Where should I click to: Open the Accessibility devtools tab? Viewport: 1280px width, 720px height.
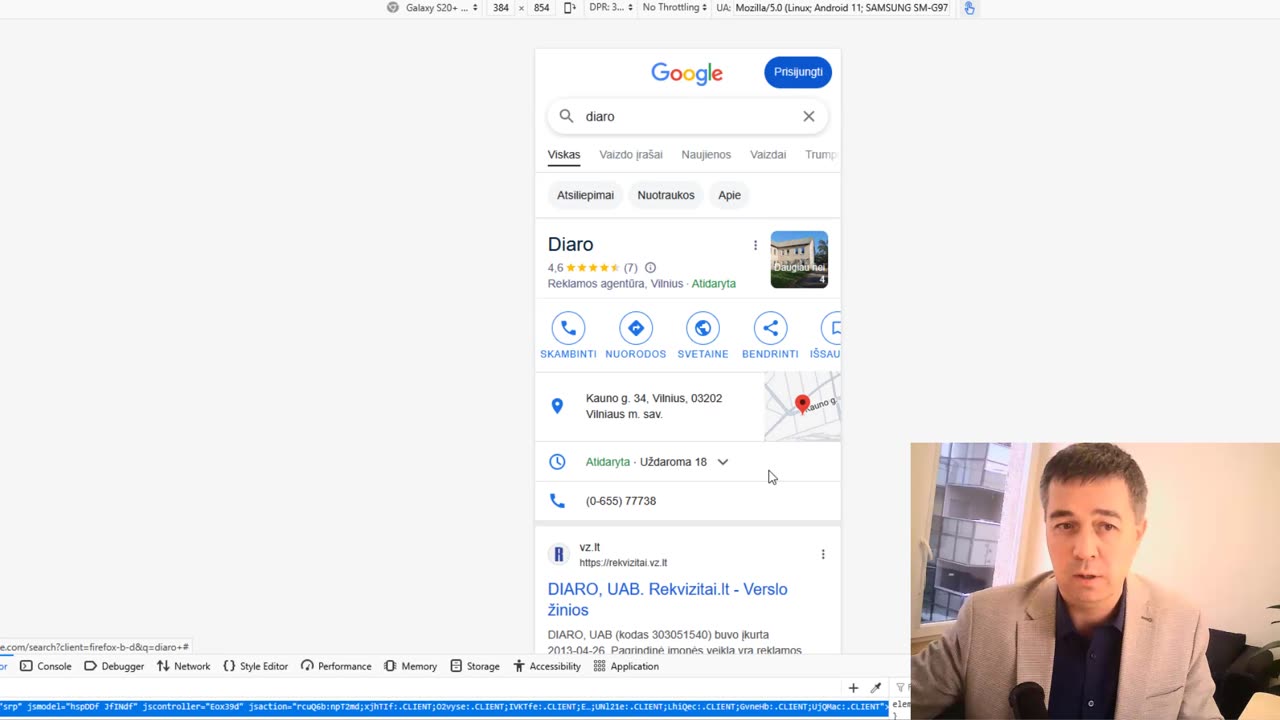[x=547, y=666]
